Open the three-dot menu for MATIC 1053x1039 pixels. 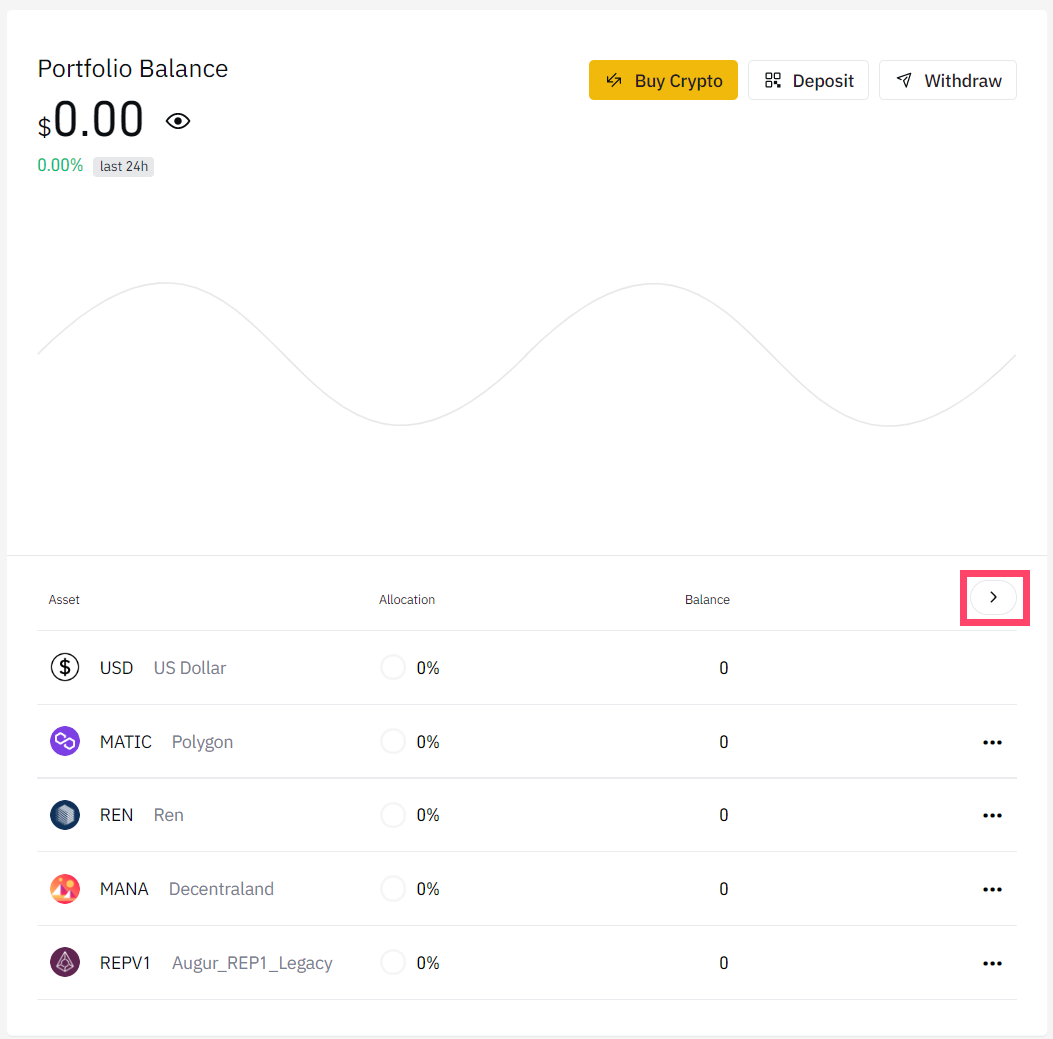[992, 742]
